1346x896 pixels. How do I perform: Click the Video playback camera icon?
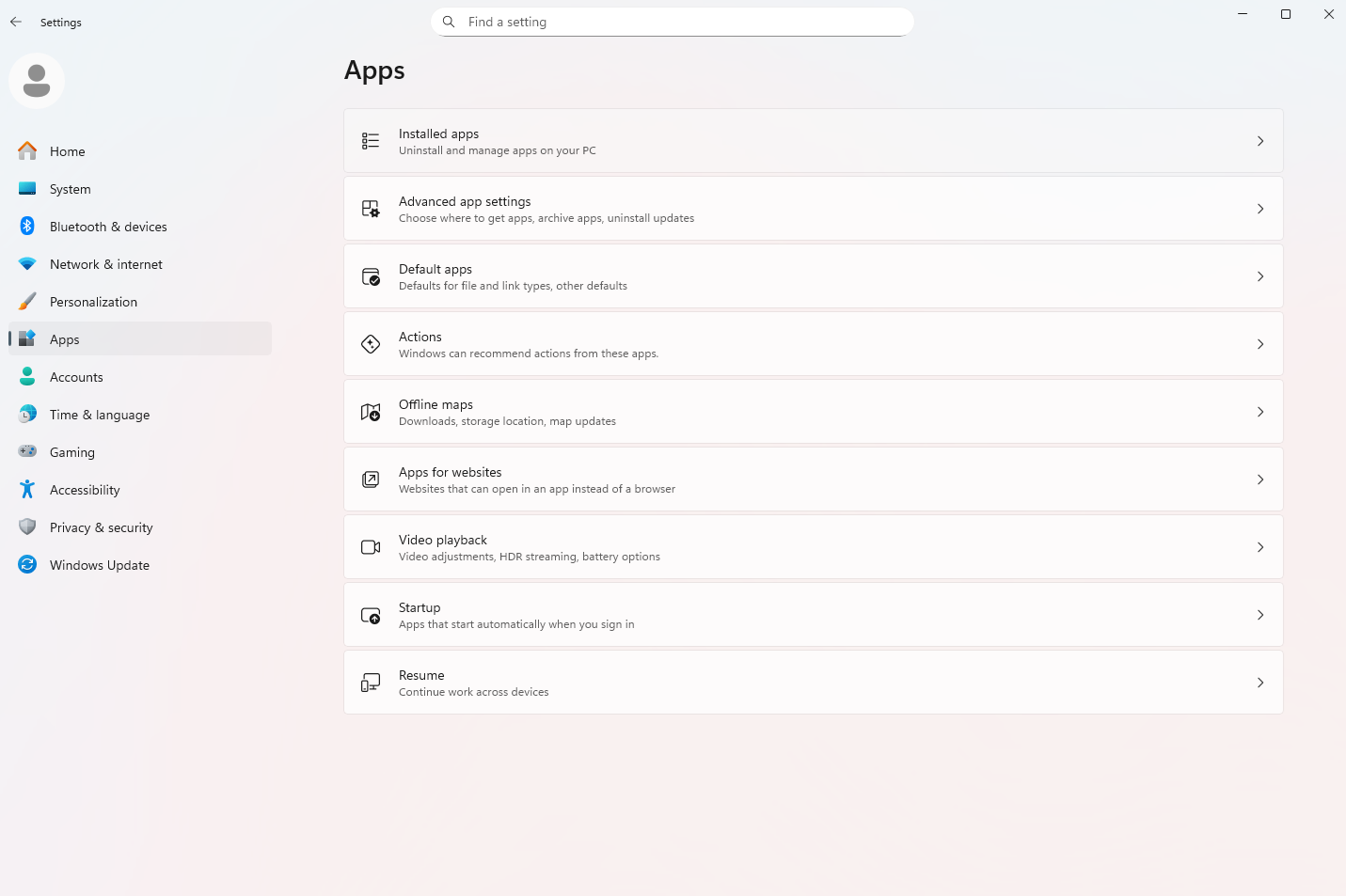click(x=371, y=547)
